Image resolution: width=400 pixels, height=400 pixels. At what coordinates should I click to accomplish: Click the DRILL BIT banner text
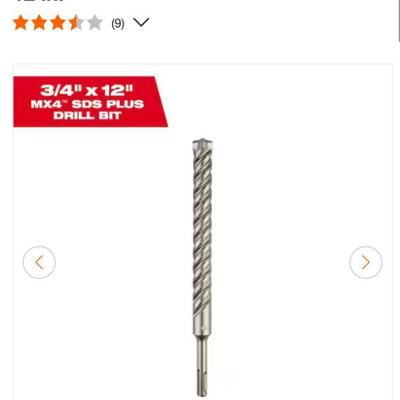(87, 116)
